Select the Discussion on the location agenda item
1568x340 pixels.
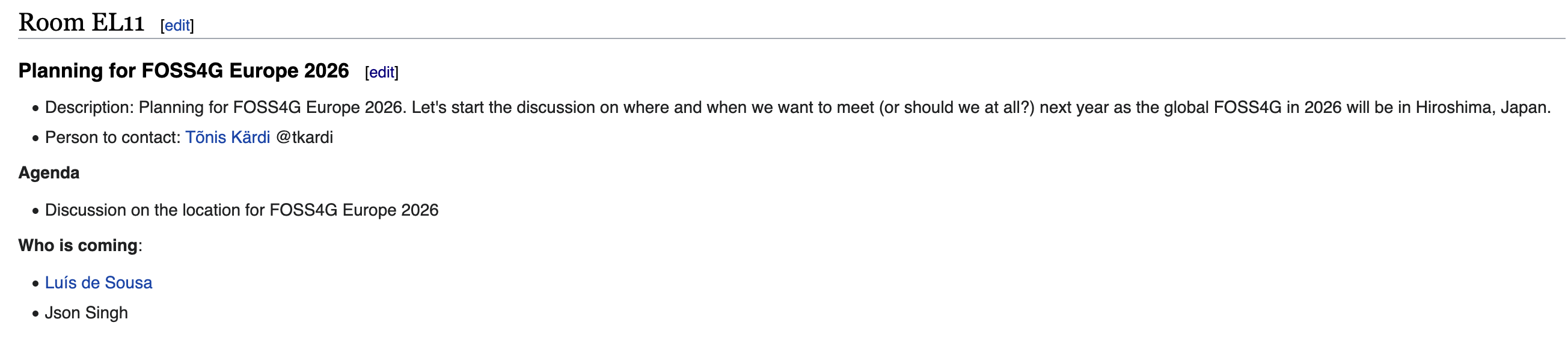click(x=242, y=210)
